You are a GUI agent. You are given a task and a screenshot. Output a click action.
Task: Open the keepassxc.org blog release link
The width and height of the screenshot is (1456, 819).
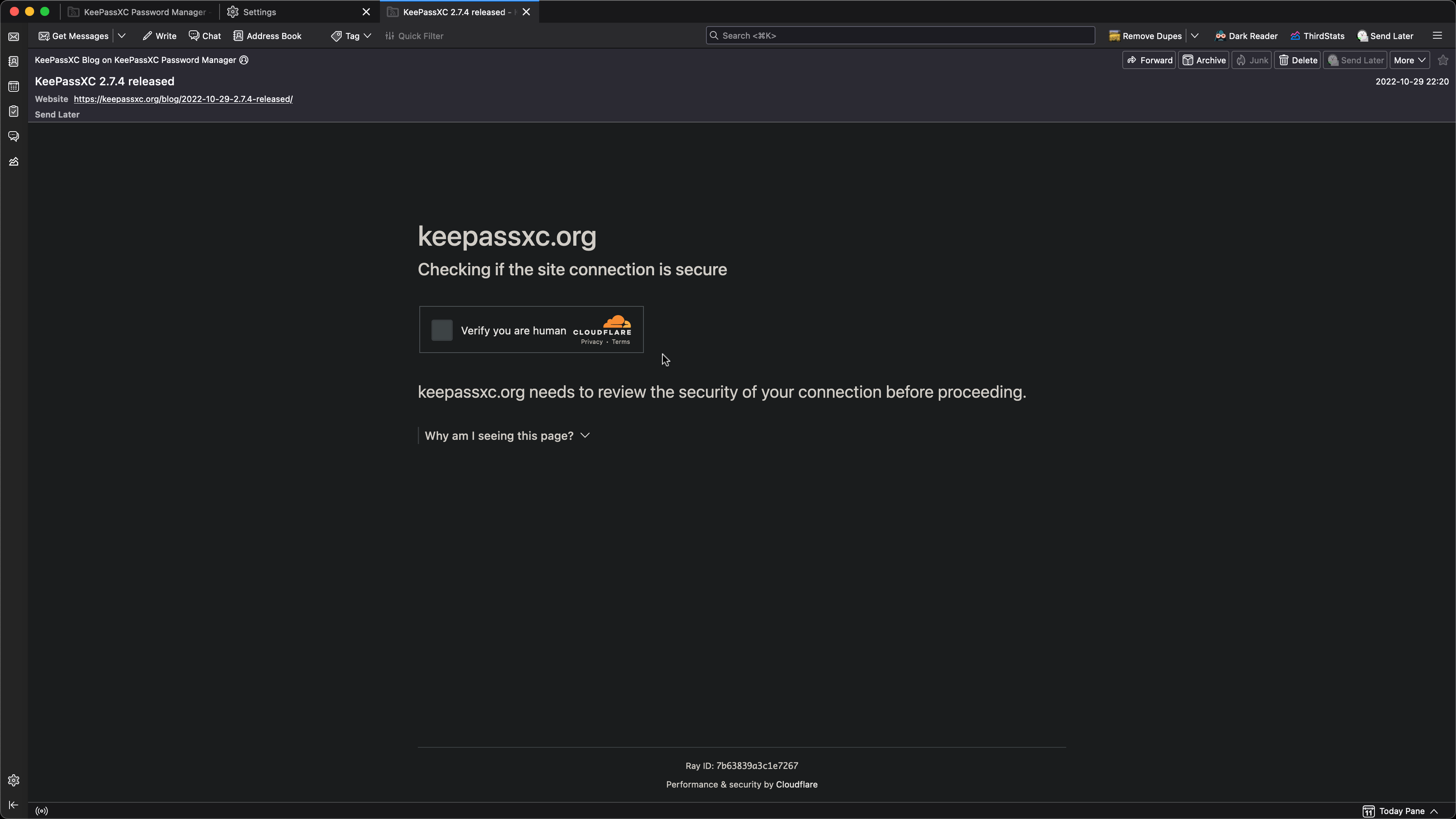182,99
